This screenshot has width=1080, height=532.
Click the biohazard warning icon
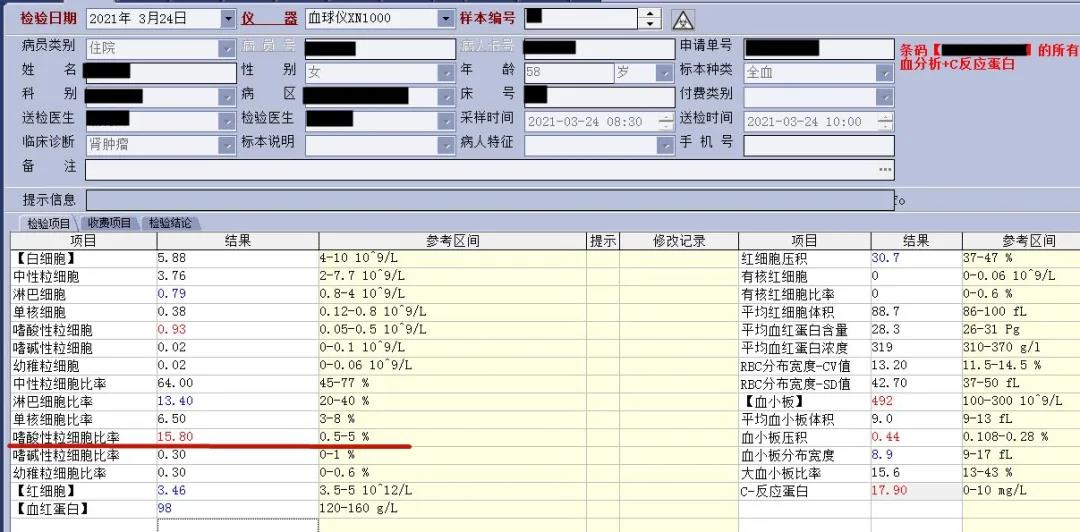coord(683,19)
